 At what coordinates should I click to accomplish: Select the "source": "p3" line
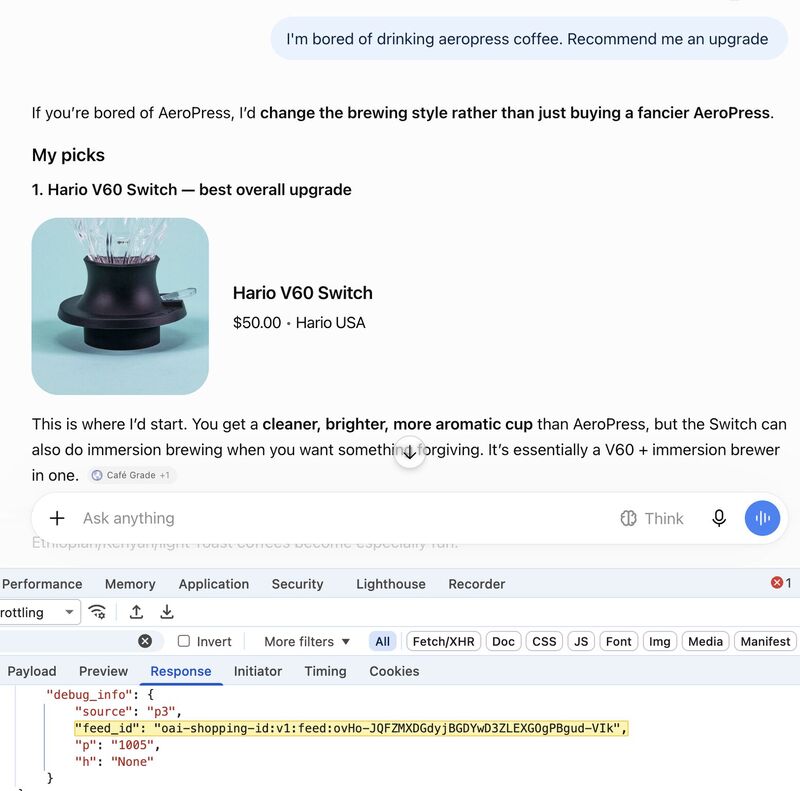point(128,711)
